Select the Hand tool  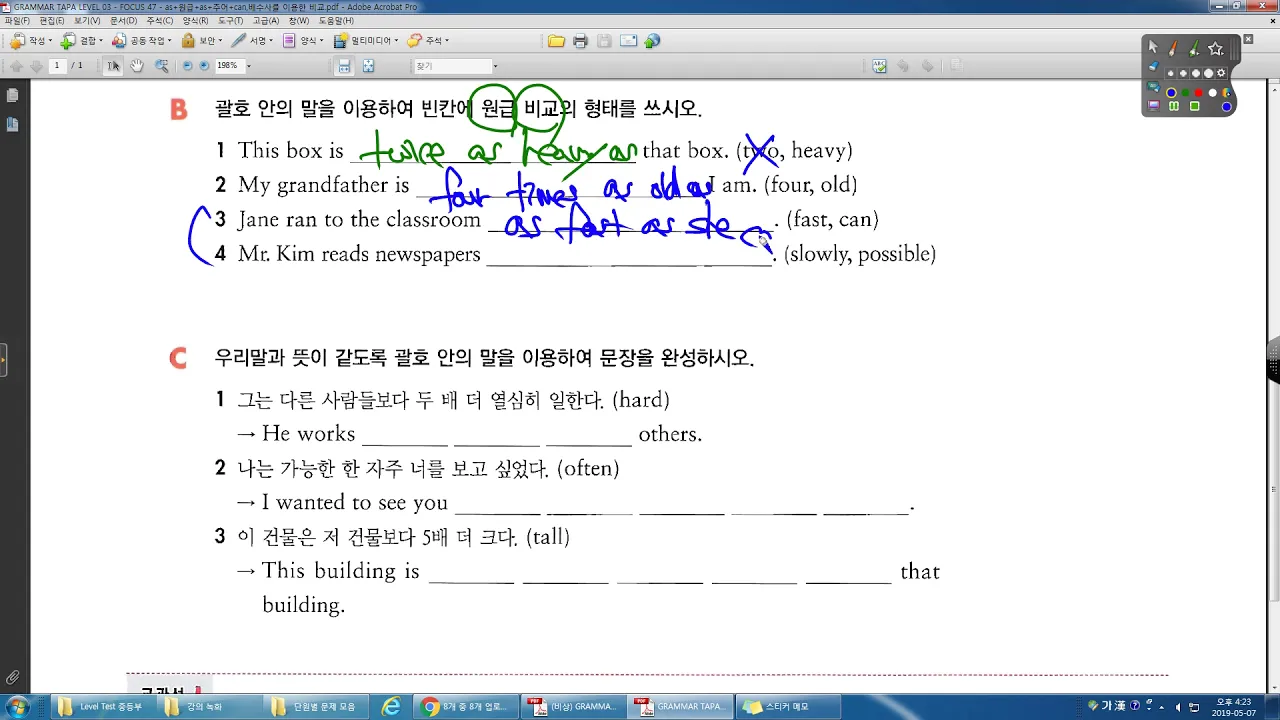pos(137,66)
